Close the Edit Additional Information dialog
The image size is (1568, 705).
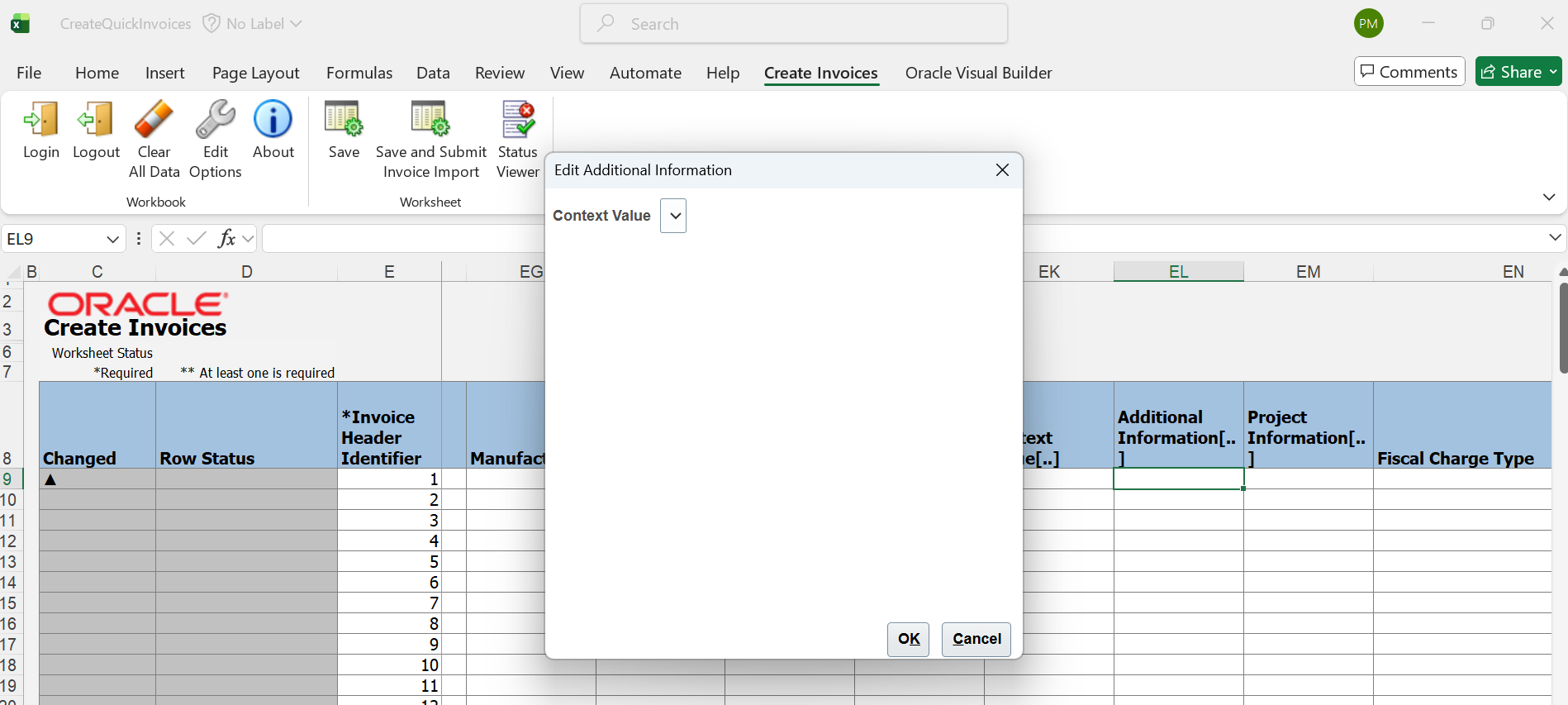coord(1002,170)
